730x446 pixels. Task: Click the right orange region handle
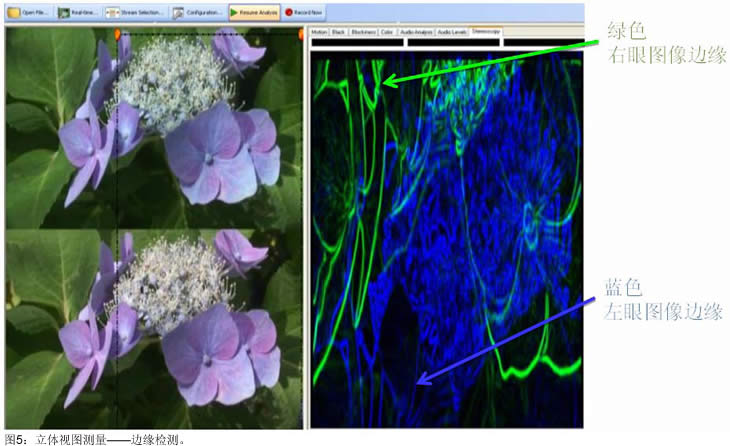tap(301, 35)
